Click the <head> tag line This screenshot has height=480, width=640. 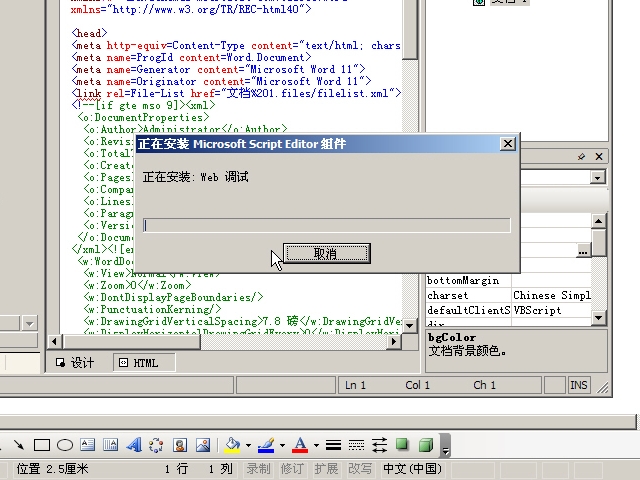89,33
